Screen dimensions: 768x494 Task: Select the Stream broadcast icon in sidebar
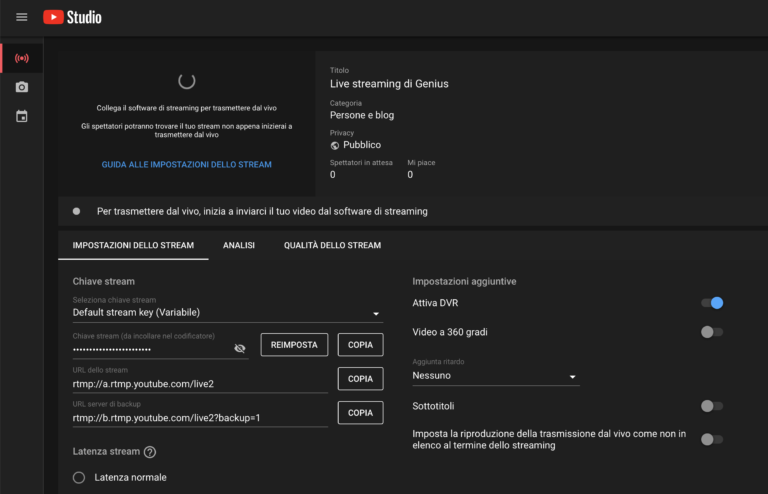coord(22,58)
